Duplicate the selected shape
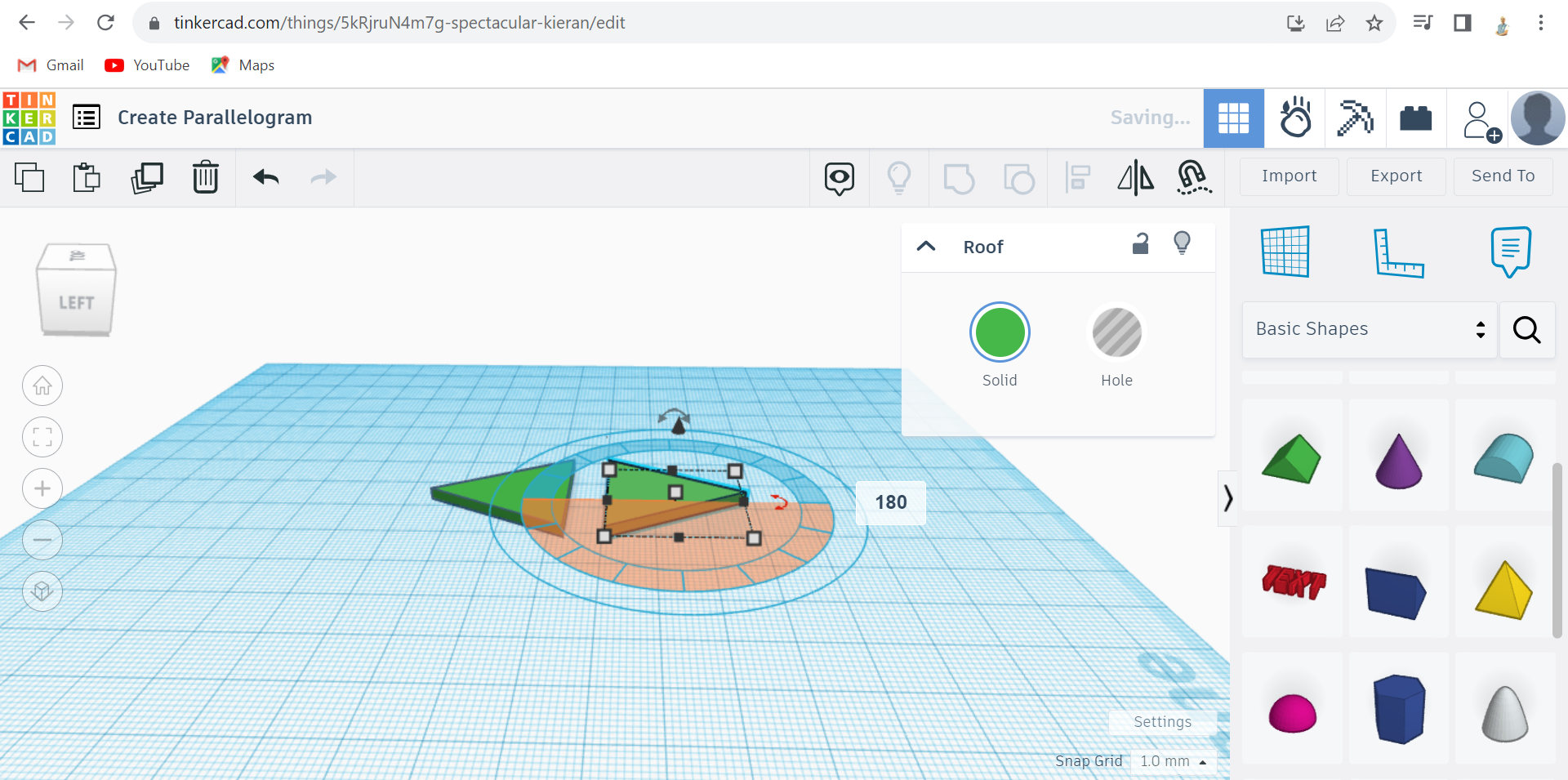This screenshot has width=1568, height=780. [x=147, y=177]
